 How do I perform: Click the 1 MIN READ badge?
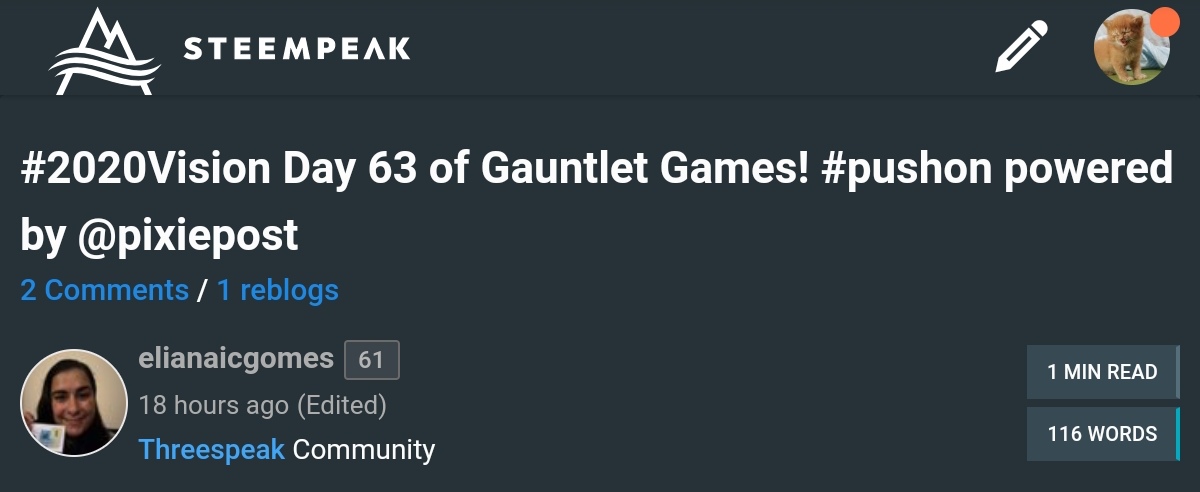point(1103,372)
